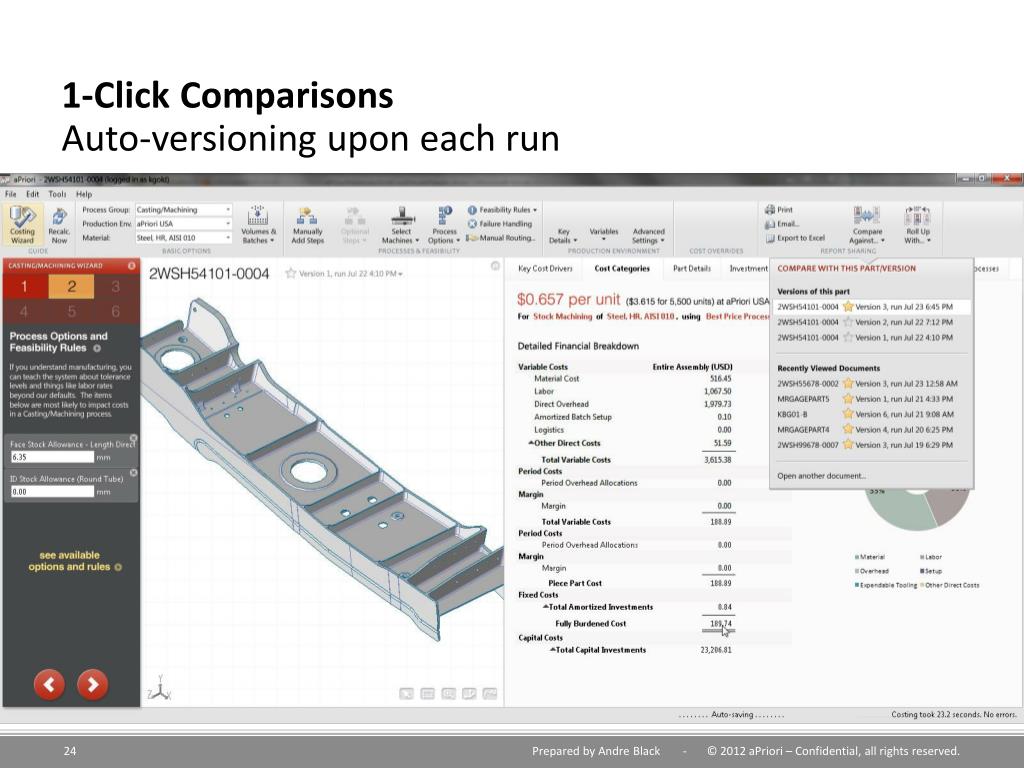This screenshot has width=1024, height=768.
Task: Select wizard step 1
Action: [24, 287]
